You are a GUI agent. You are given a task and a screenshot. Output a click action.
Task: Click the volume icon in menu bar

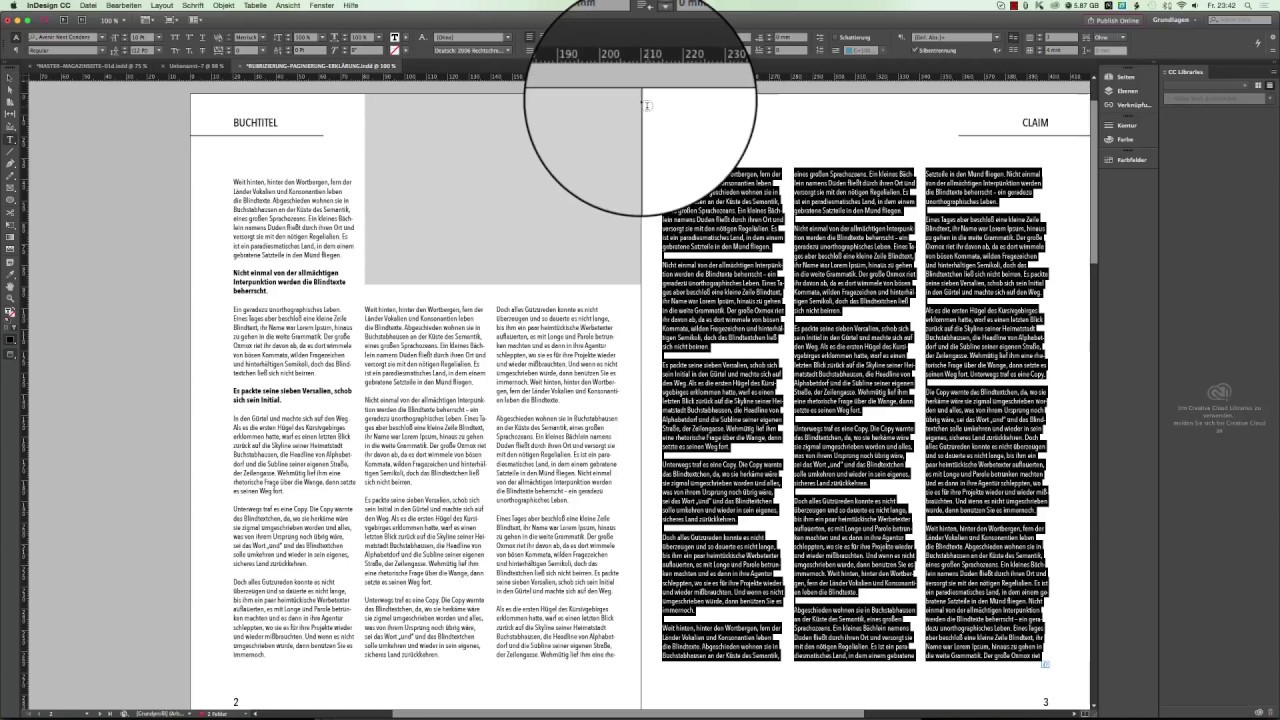point(1194,6)
